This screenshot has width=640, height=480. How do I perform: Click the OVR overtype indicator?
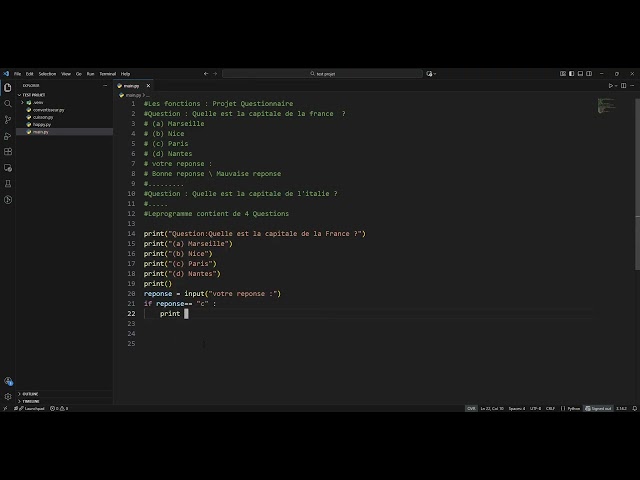(471, 408)
